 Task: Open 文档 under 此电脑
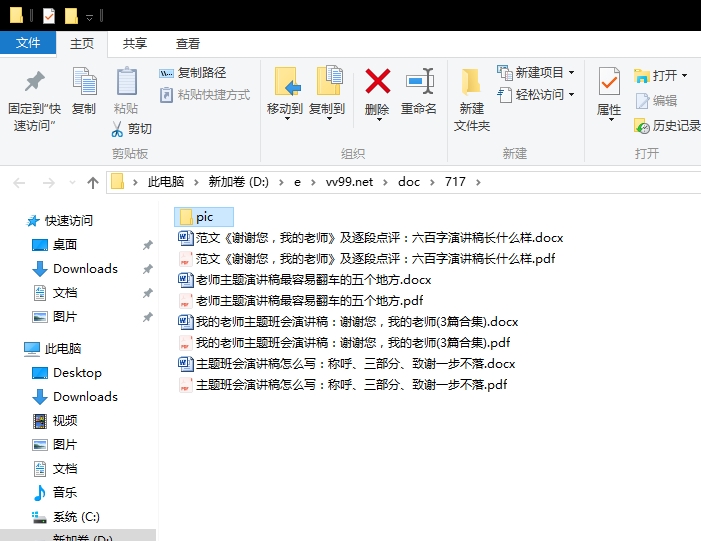coord(55,469)
